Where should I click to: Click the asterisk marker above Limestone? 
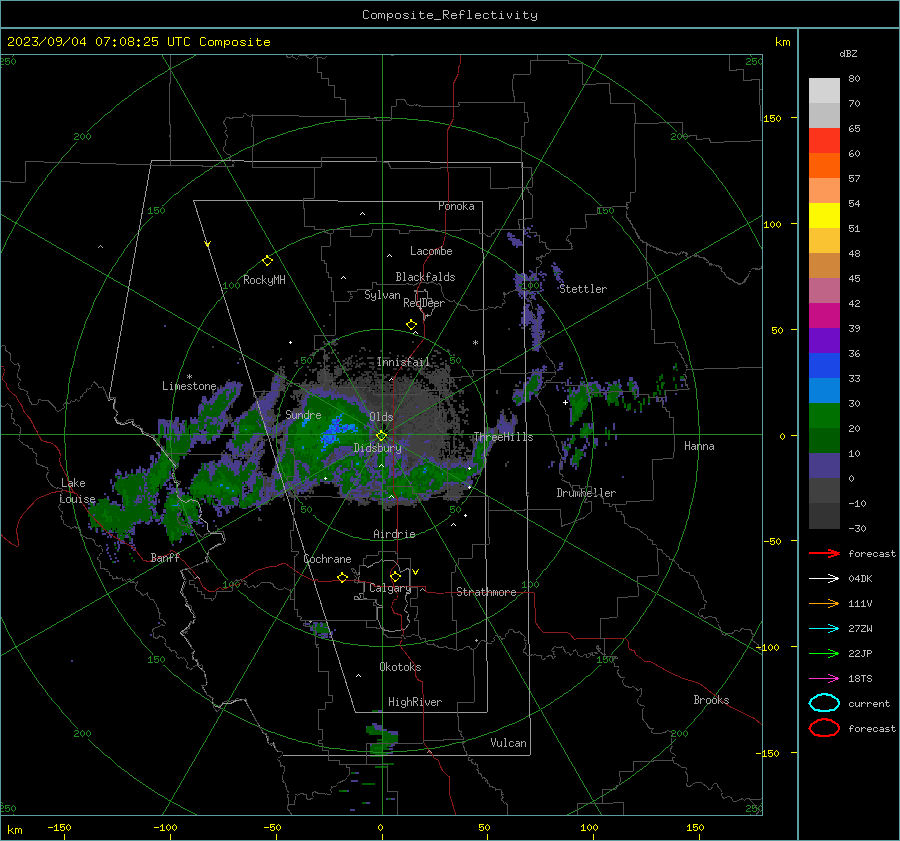(x=189, y=377)
